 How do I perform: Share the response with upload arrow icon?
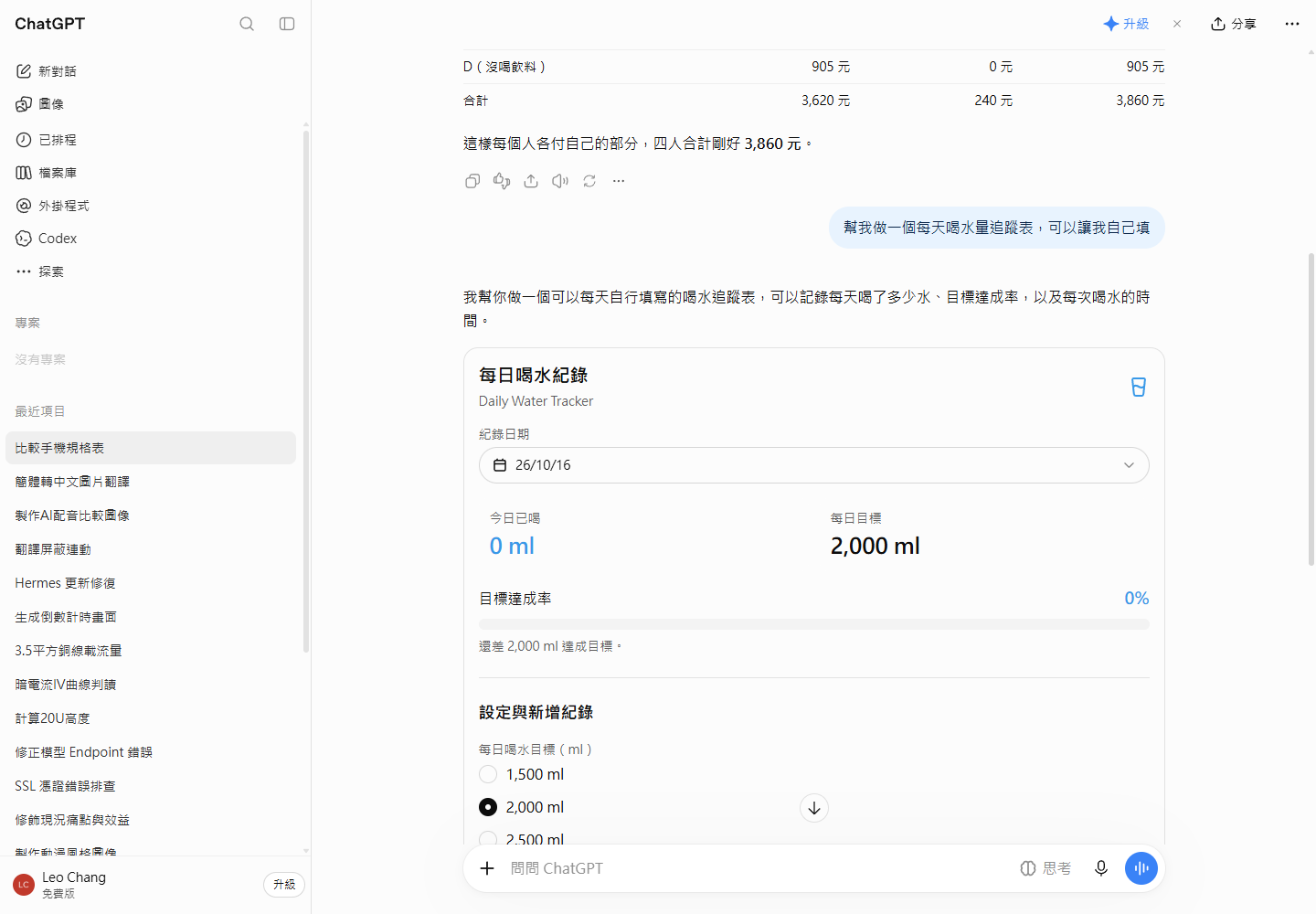(531, 181)
